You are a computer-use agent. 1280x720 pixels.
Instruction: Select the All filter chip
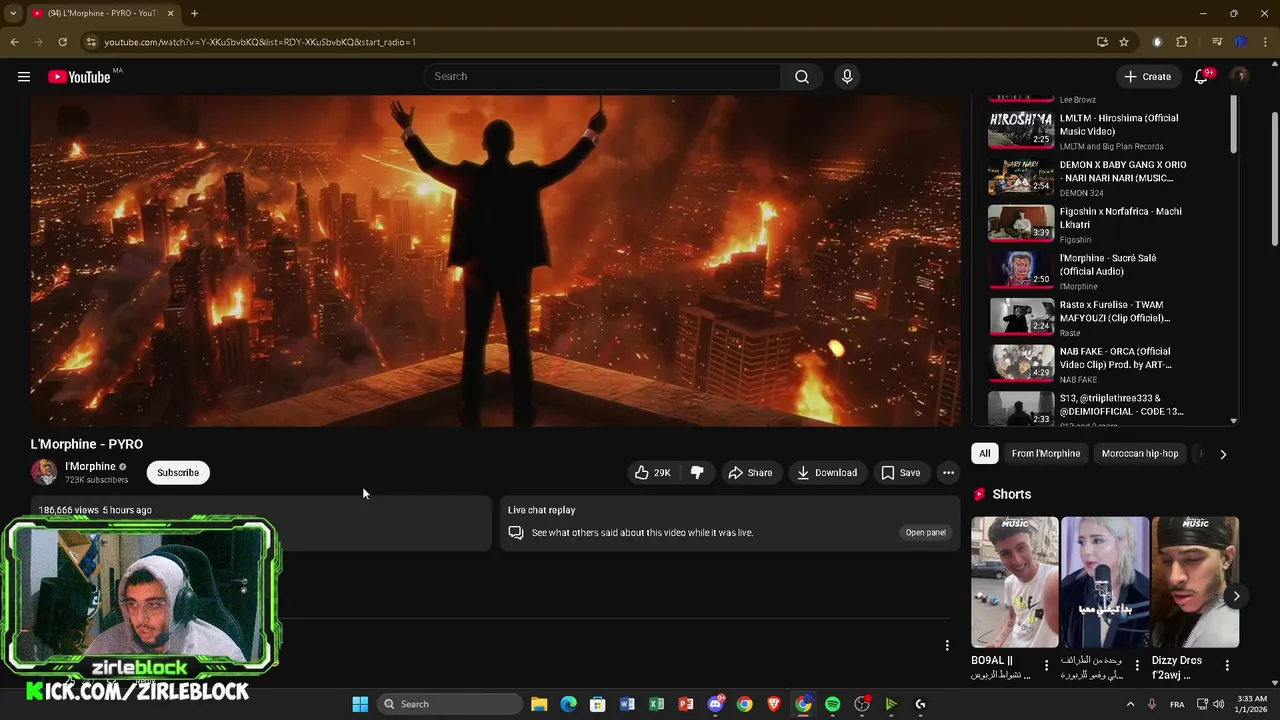984,454
